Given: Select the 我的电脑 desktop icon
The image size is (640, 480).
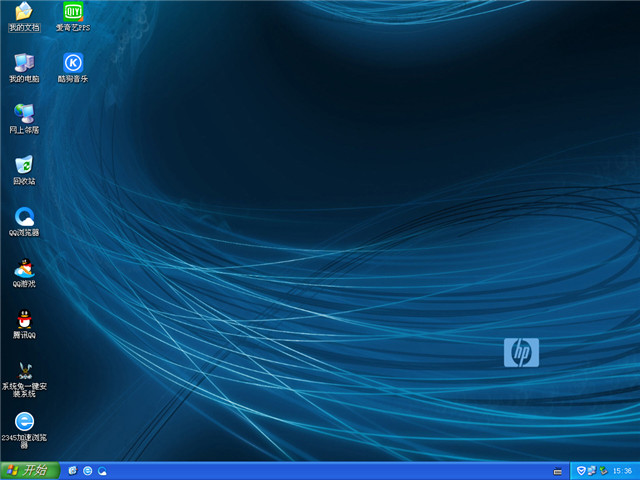Looking at the screenshot, I should (x=23, y=63).
